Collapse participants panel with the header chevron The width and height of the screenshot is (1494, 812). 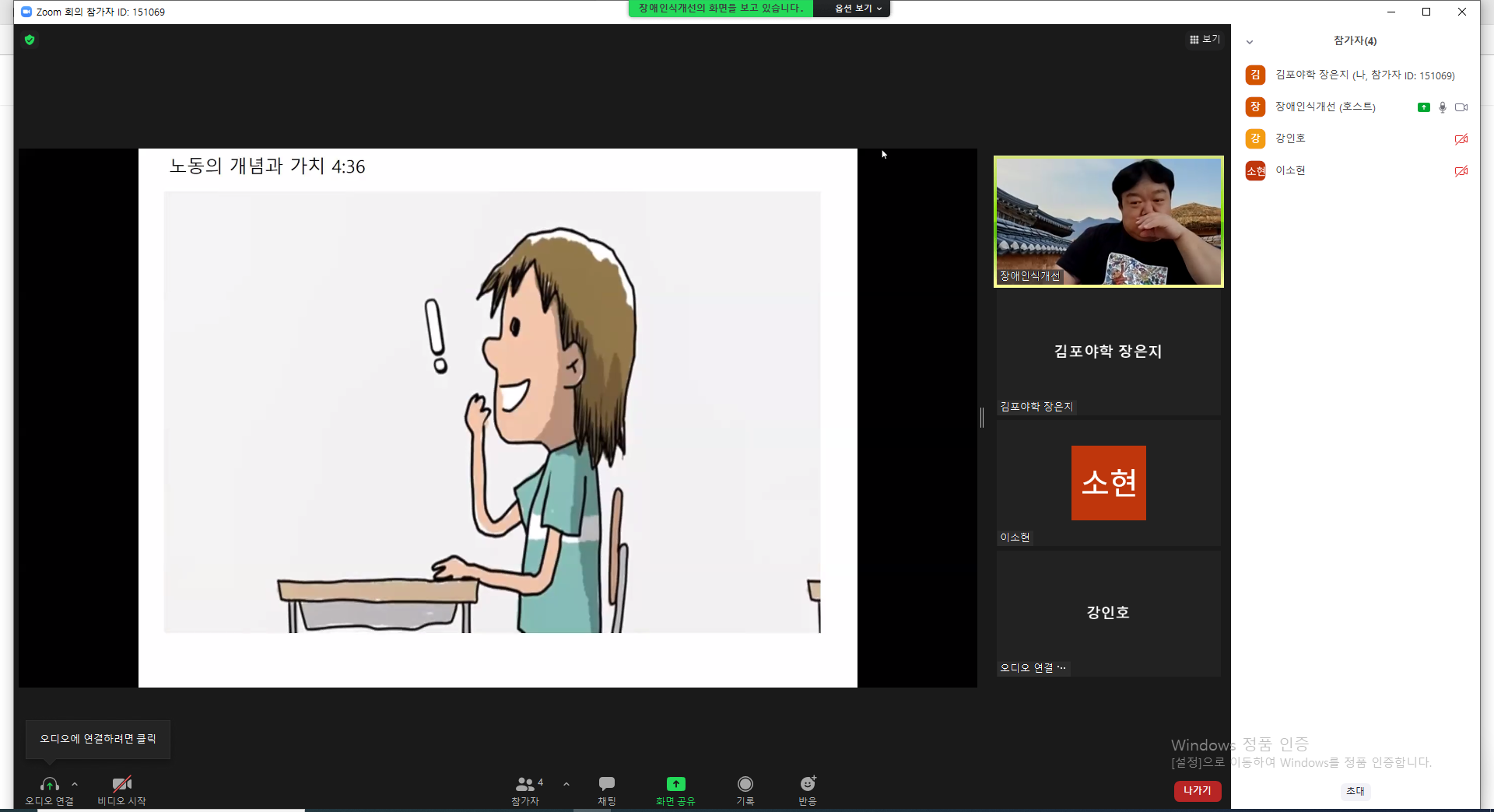point(1250,42)
